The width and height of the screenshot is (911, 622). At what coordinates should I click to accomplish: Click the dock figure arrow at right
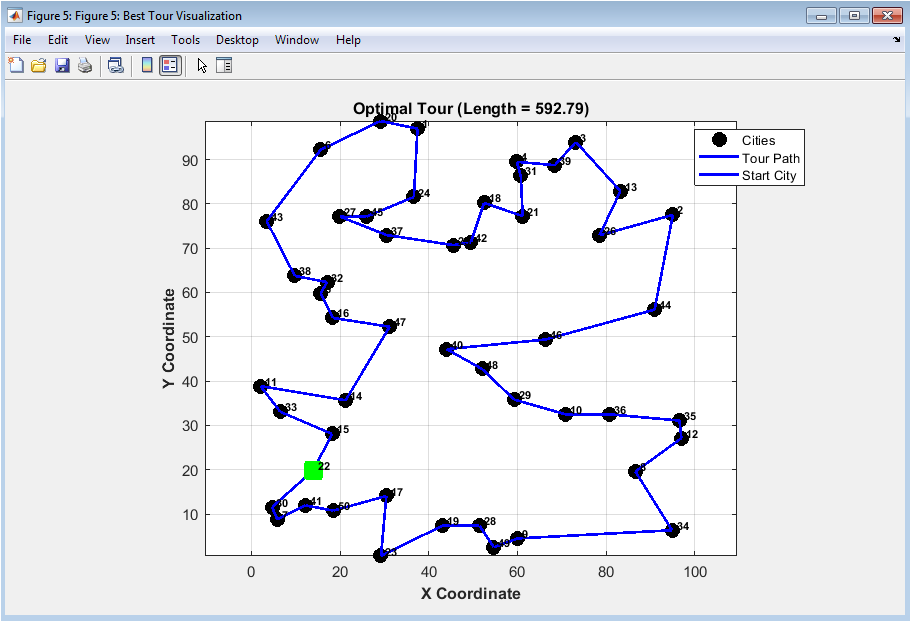896,40
